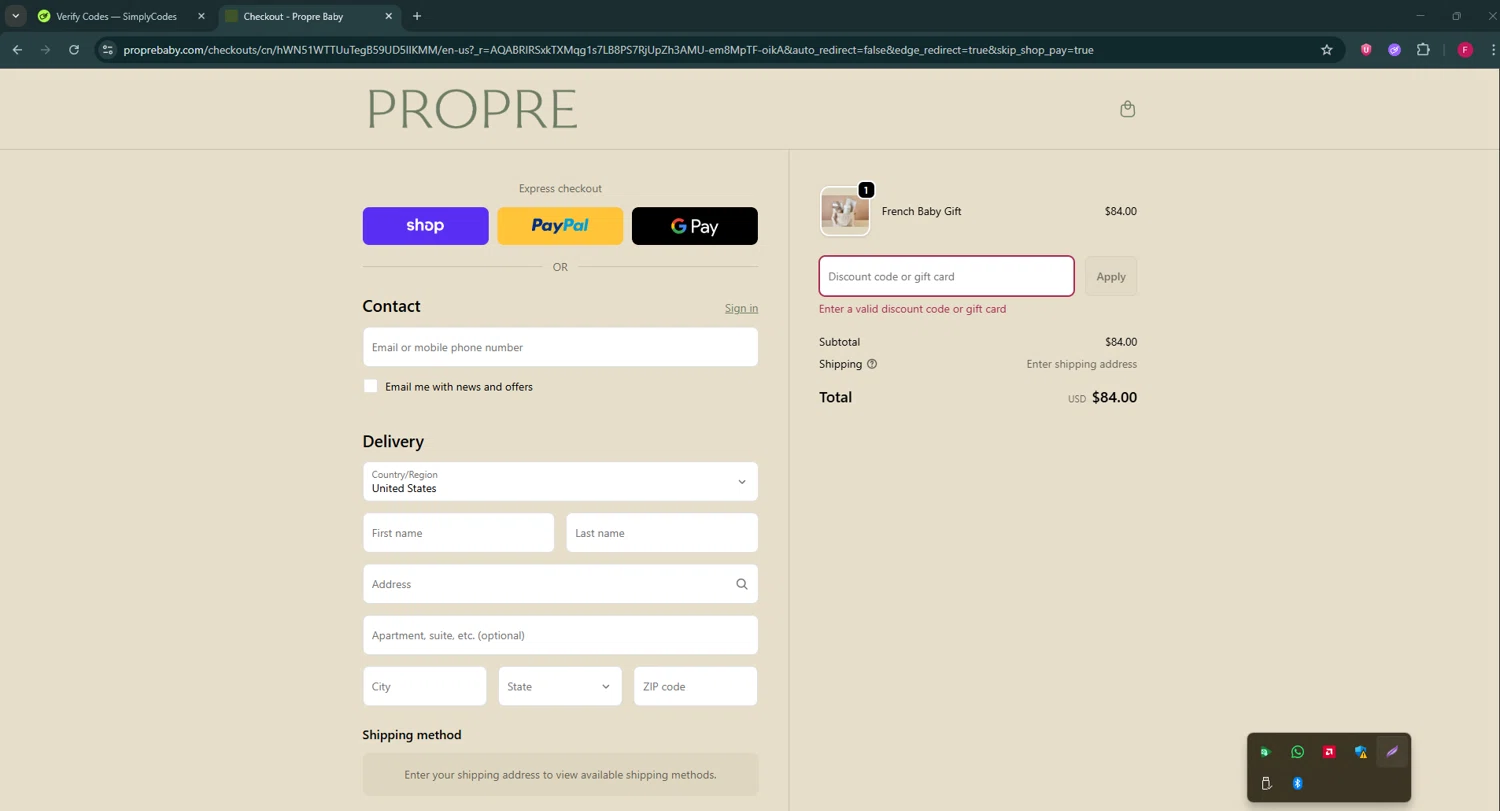The height and width of the screenshot is (811, 1500).
Task: Click the Apply discount button
Action: click(1111, 276)
